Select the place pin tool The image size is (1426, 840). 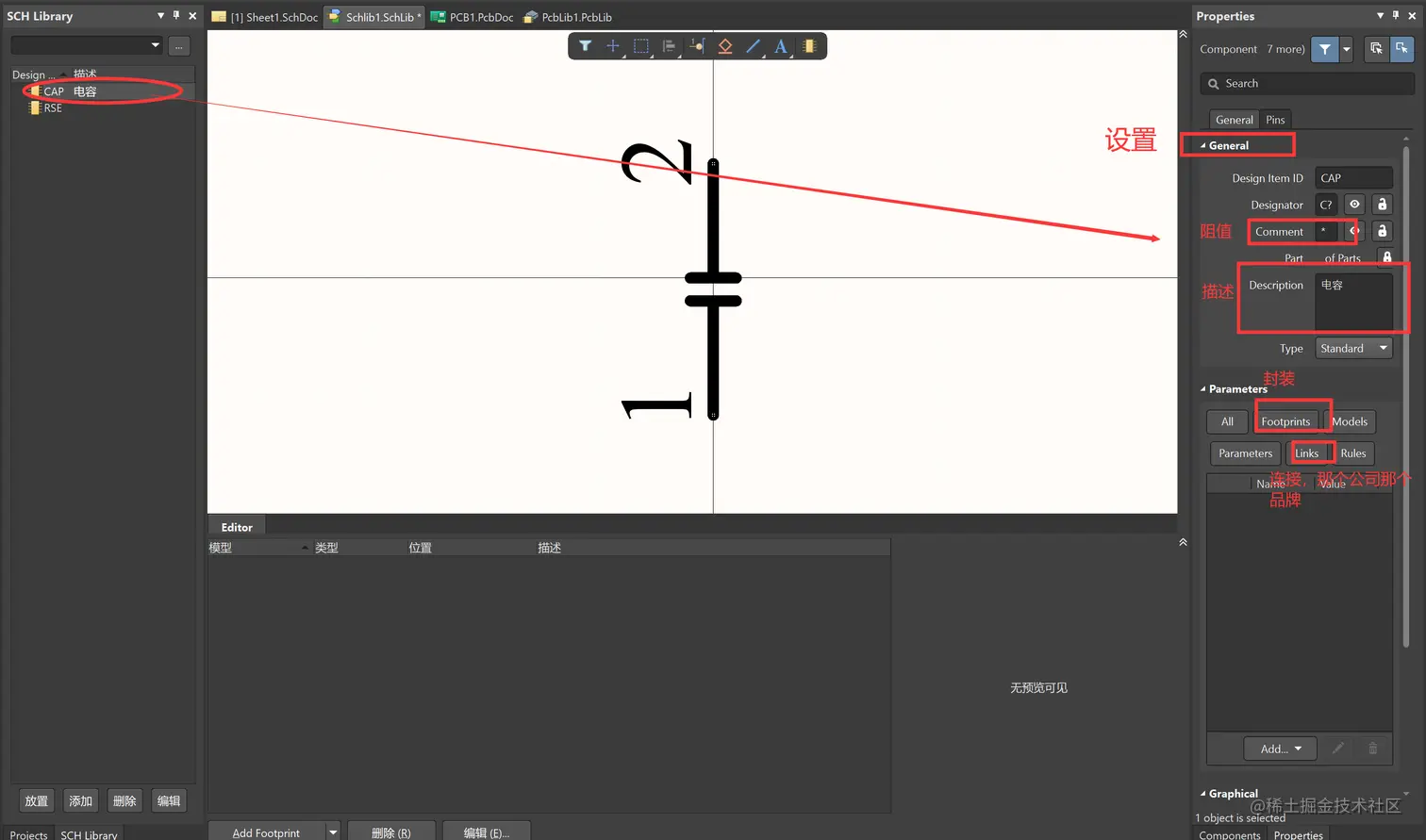(x=697, y=45)
